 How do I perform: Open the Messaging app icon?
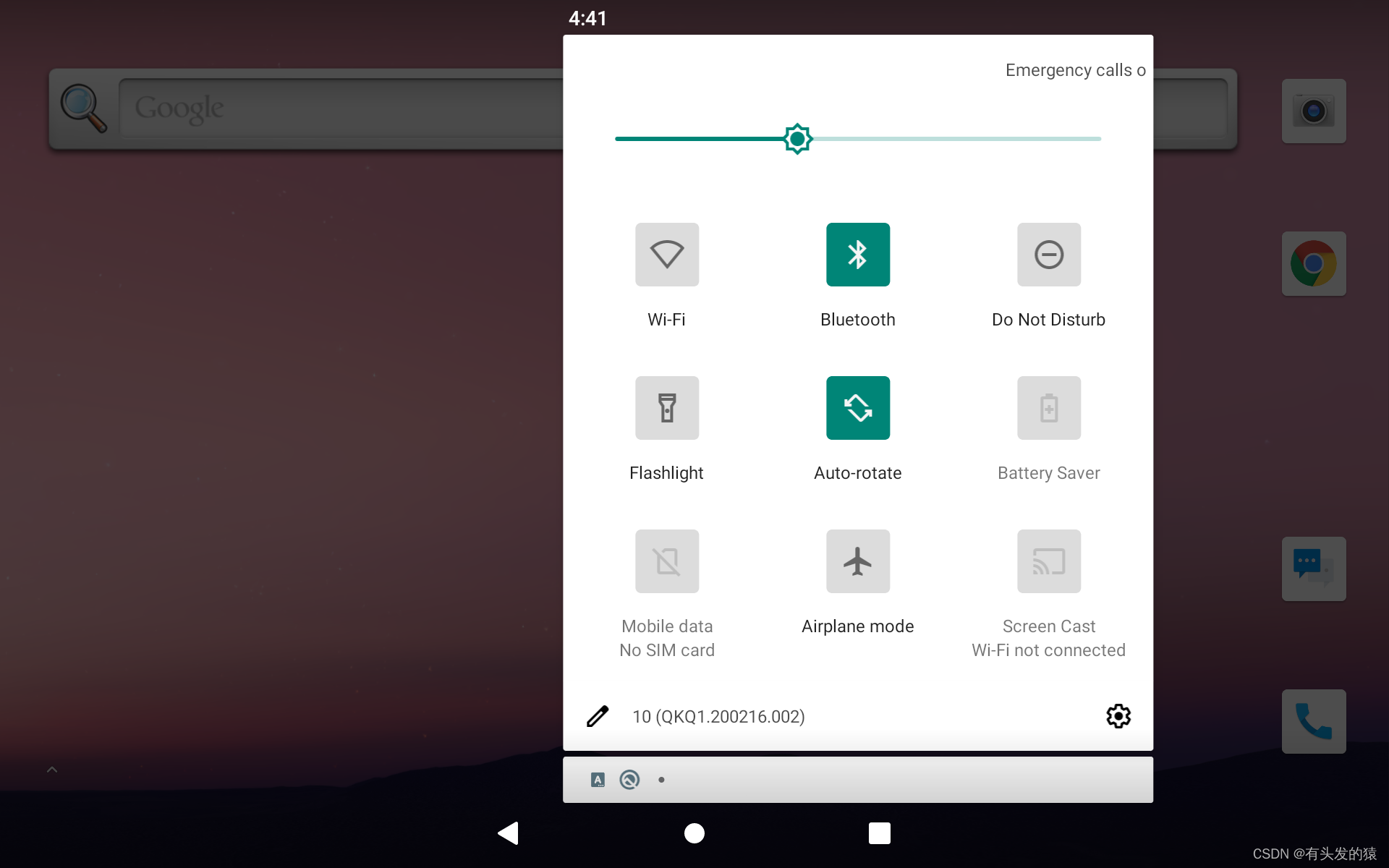1313,569
